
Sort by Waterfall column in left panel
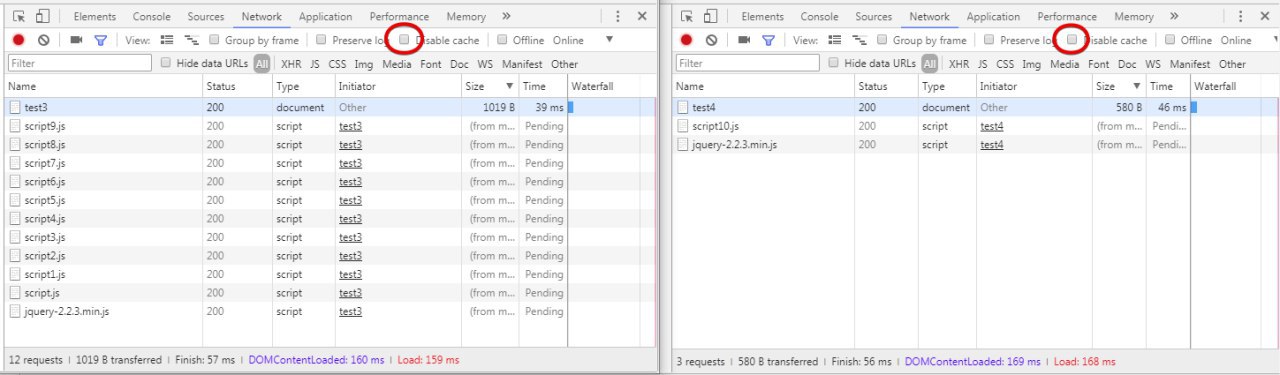point(611,87)
